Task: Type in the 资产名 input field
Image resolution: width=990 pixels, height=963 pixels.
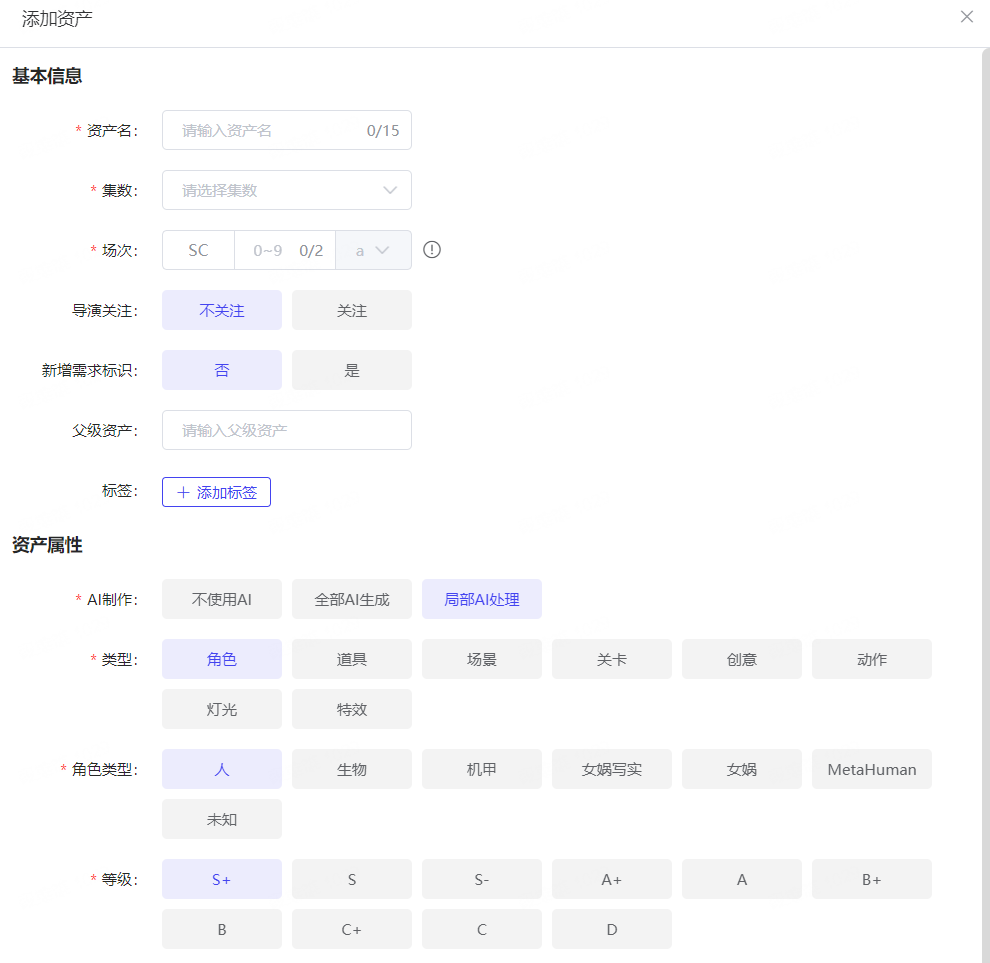Action: coord(270,130)
